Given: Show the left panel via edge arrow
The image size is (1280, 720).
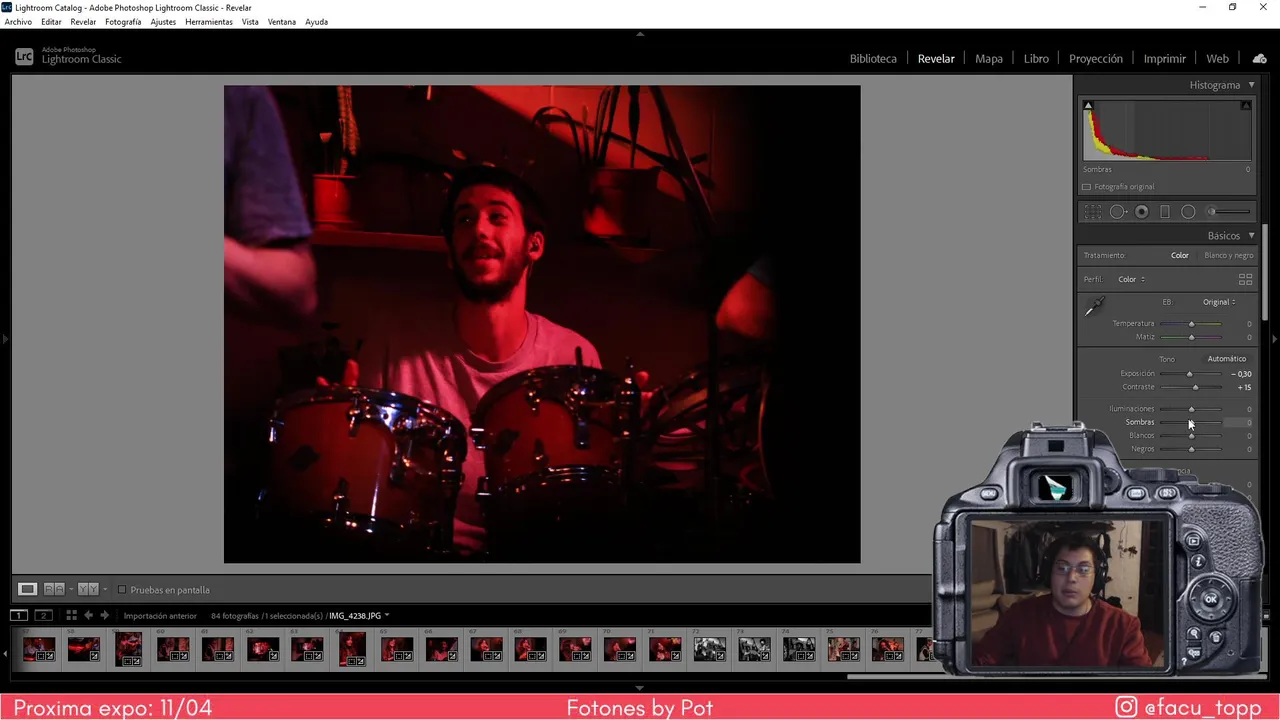Looking at the screenshot, I should point(4,339).
